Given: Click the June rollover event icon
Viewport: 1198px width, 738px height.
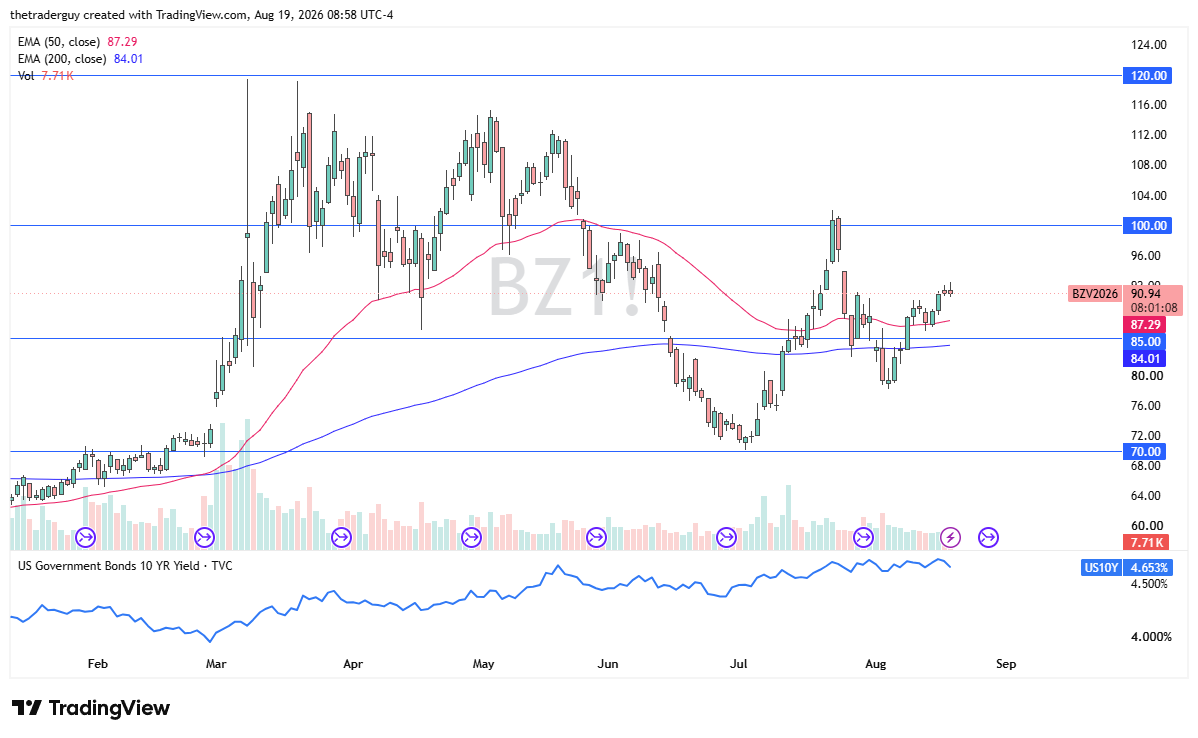Looking at the screenshot, I should tap(596, 538).
